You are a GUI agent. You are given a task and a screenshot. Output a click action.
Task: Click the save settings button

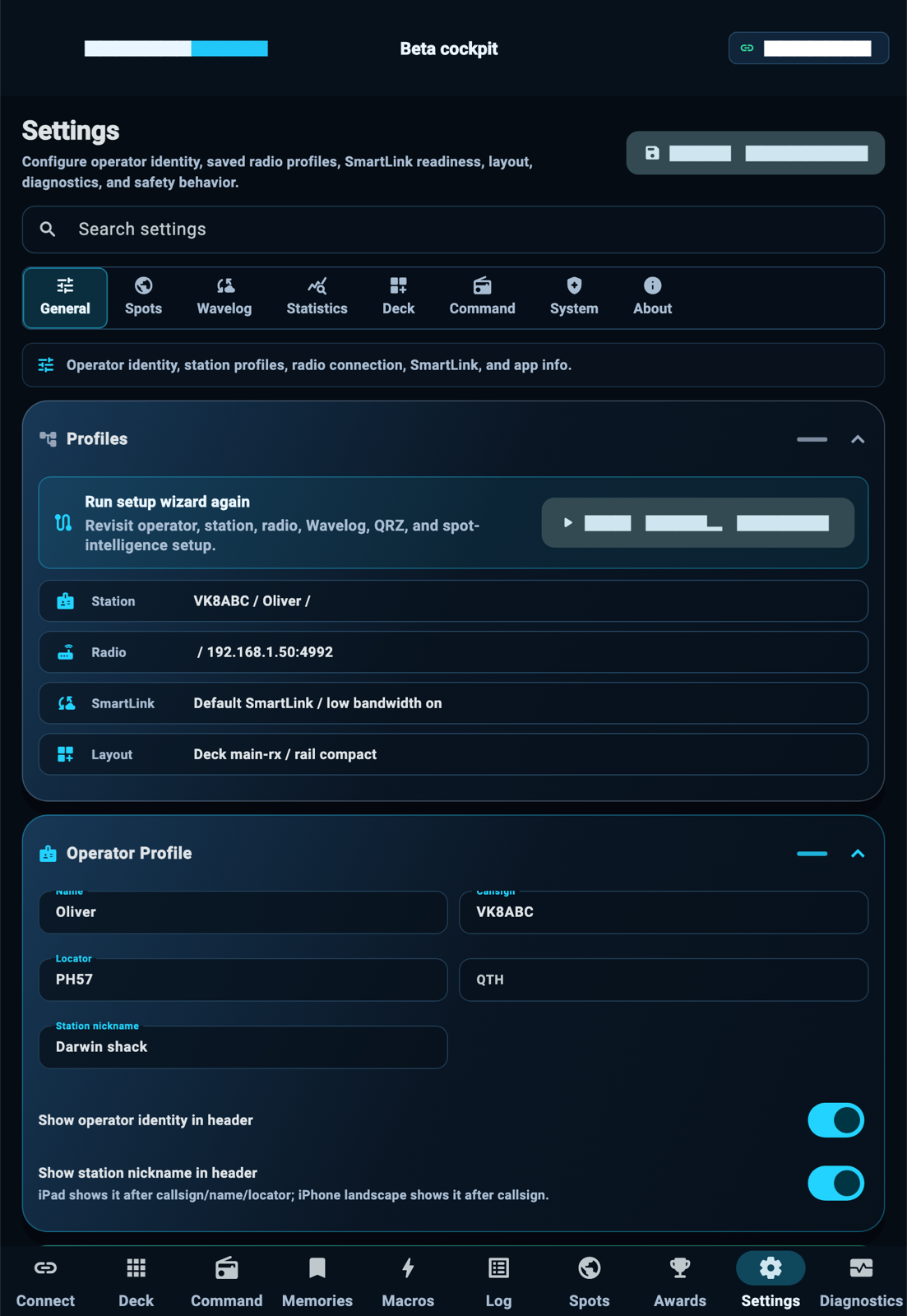point(755,153)
